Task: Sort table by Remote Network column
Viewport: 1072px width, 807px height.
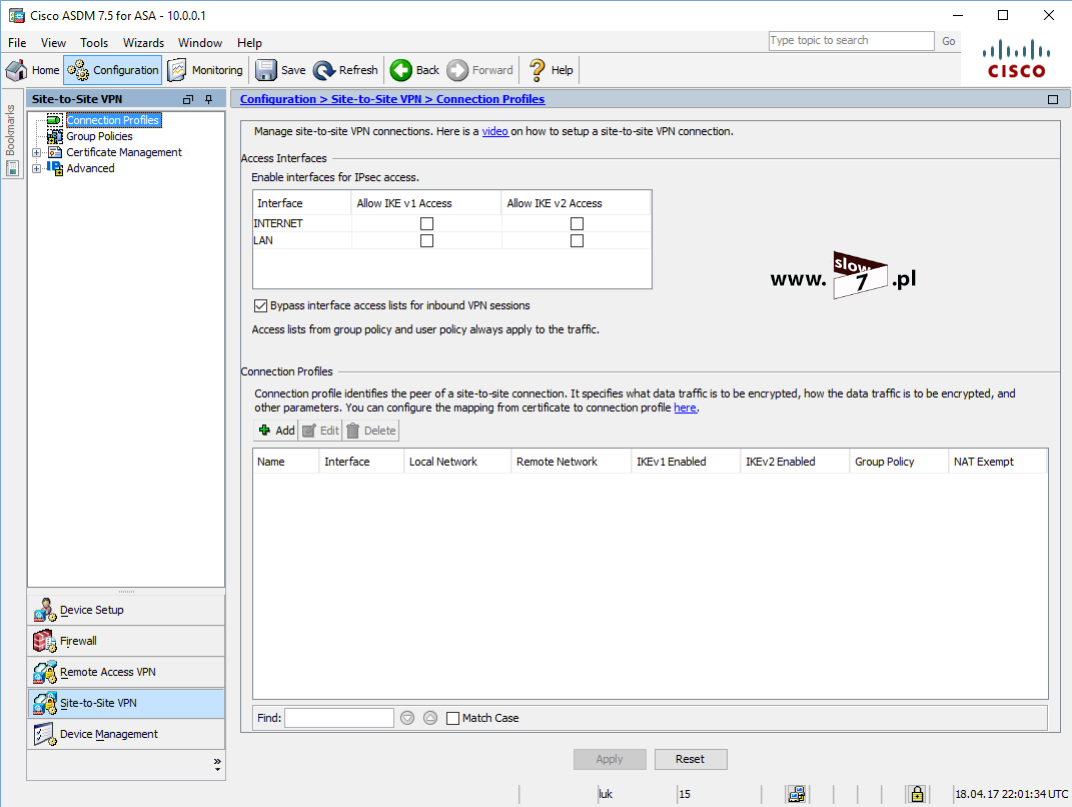Action: click(571, 462)
